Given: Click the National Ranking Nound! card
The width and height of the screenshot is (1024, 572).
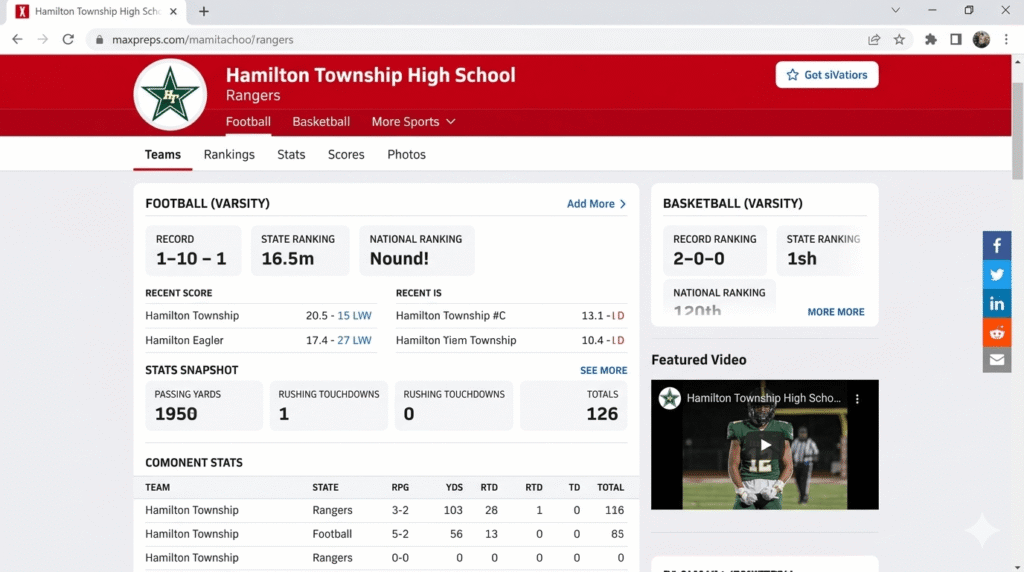Looking at the screenshot, I should click(417, 250).
